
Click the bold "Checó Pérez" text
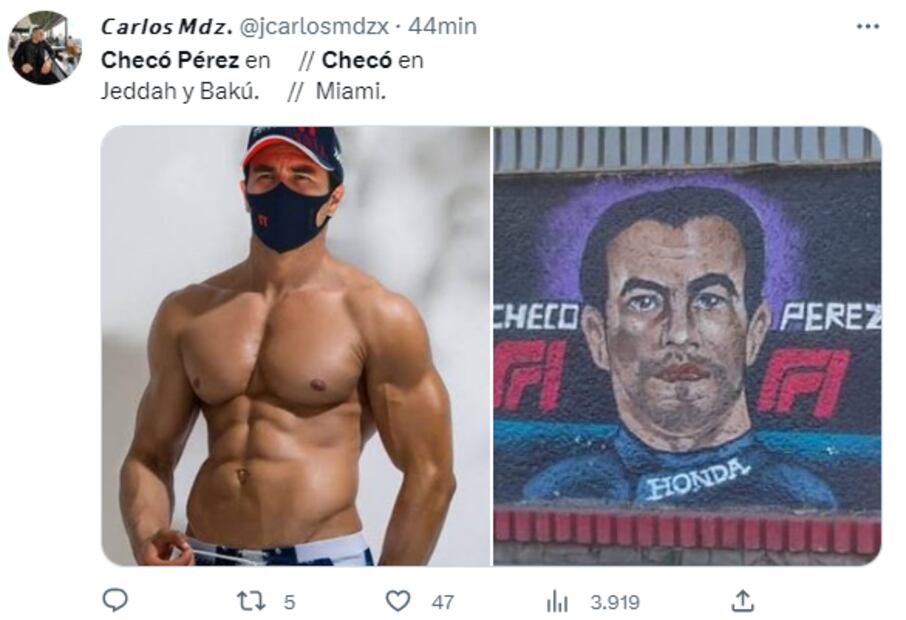(x=169, y=61)
